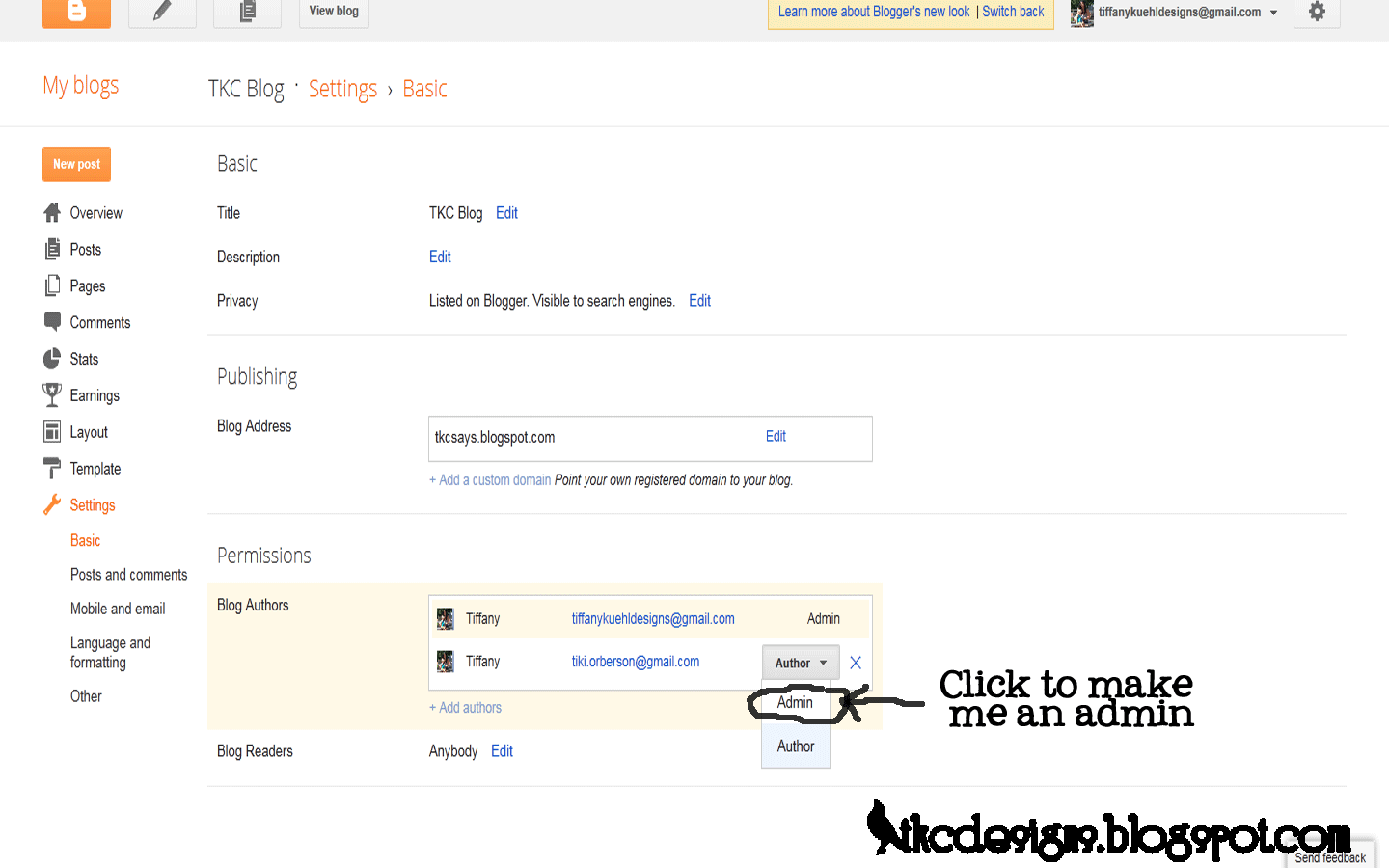Go to My blogs

tap(81, 86)
